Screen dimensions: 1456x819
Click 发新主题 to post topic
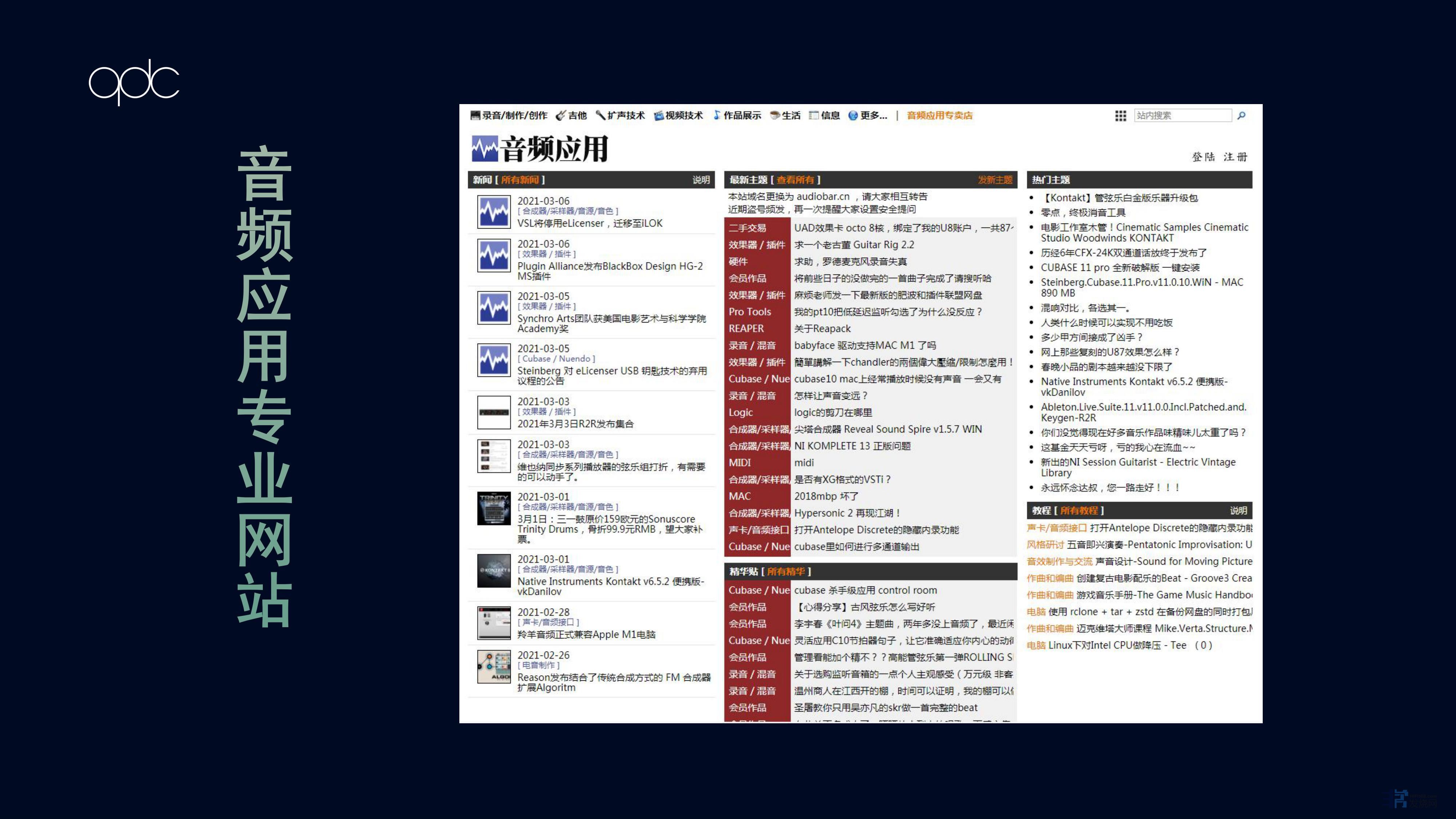995,180
